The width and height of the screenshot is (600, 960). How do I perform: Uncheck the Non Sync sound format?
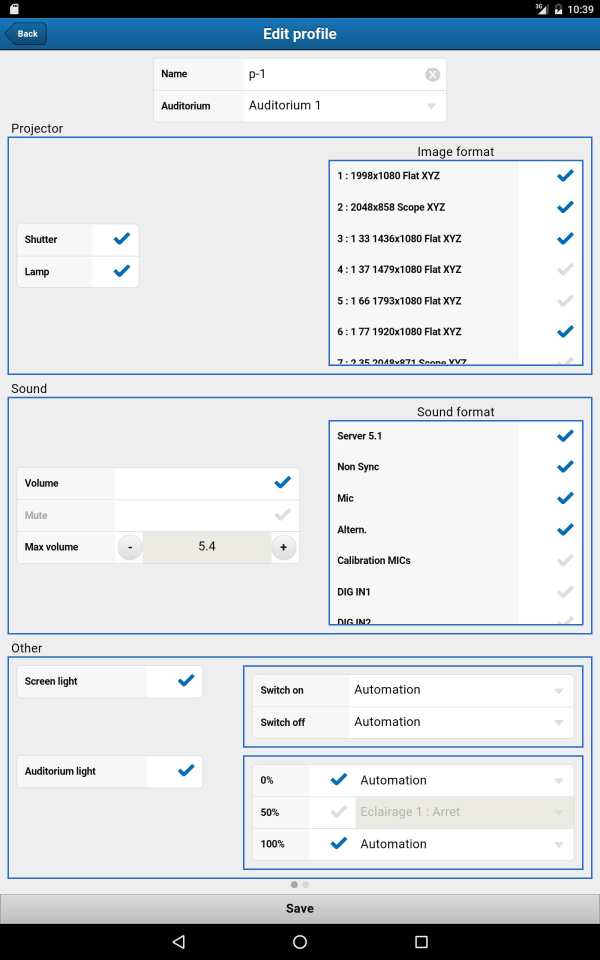(x=565, y=467)
